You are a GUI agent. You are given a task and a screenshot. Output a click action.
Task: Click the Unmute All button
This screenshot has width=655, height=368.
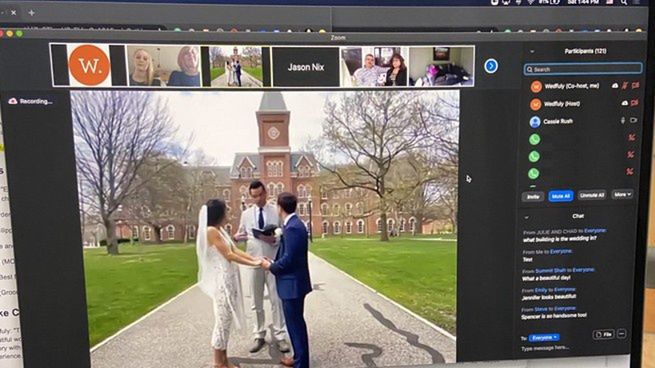[592, 195]
